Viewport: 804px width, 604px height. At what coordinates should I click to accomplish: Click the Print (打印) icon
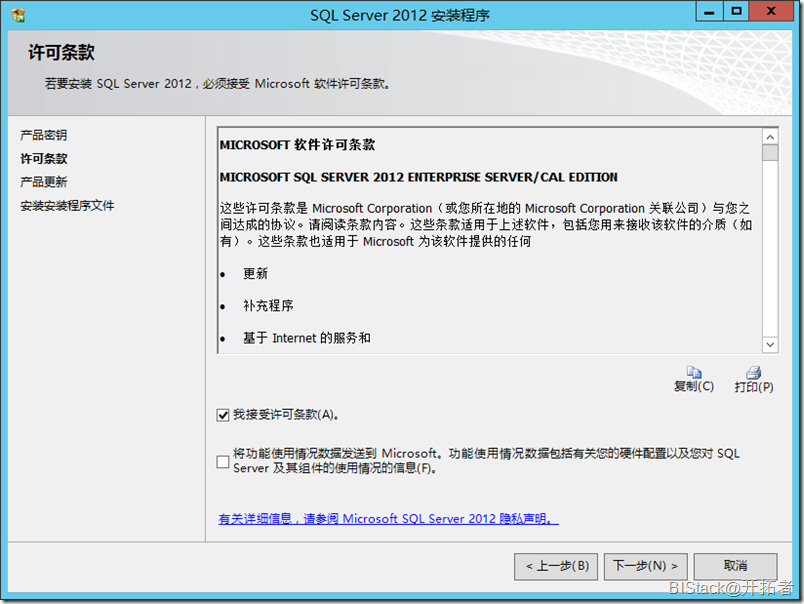tap(753, 372)
